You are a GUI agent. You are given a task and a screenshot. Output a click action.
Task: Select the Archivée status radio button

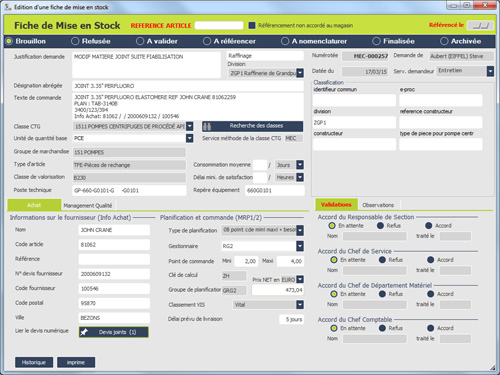point(444,41)
